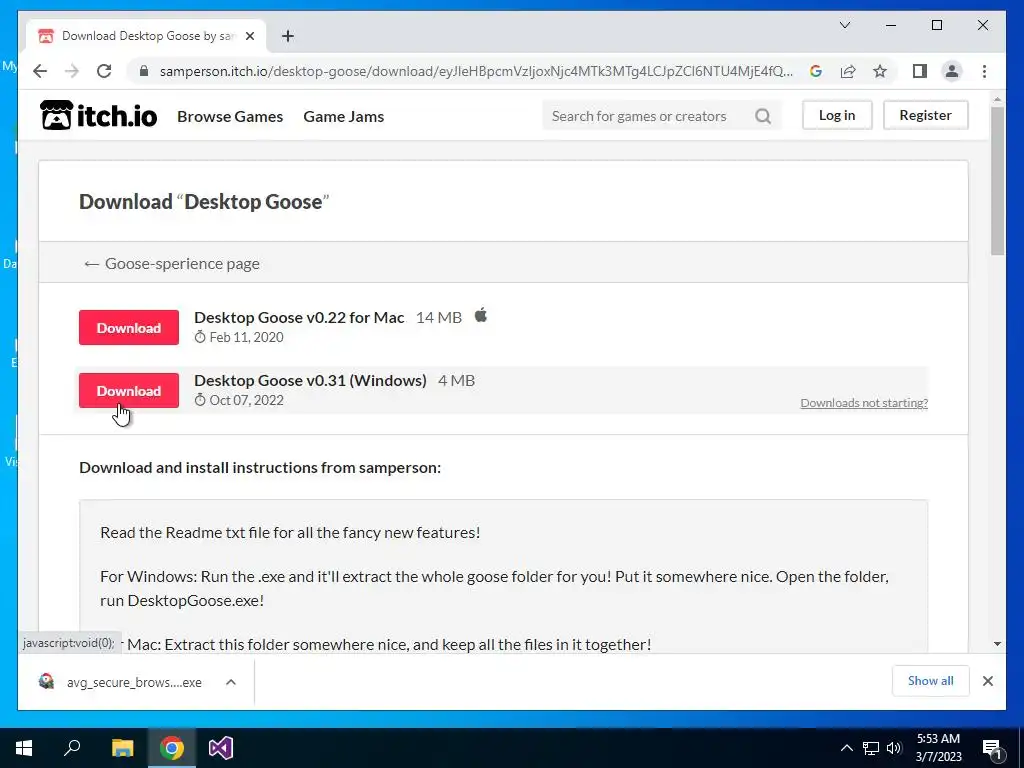Show hidden tray icons
1024x768 pixels.
[x=846, y=748]
